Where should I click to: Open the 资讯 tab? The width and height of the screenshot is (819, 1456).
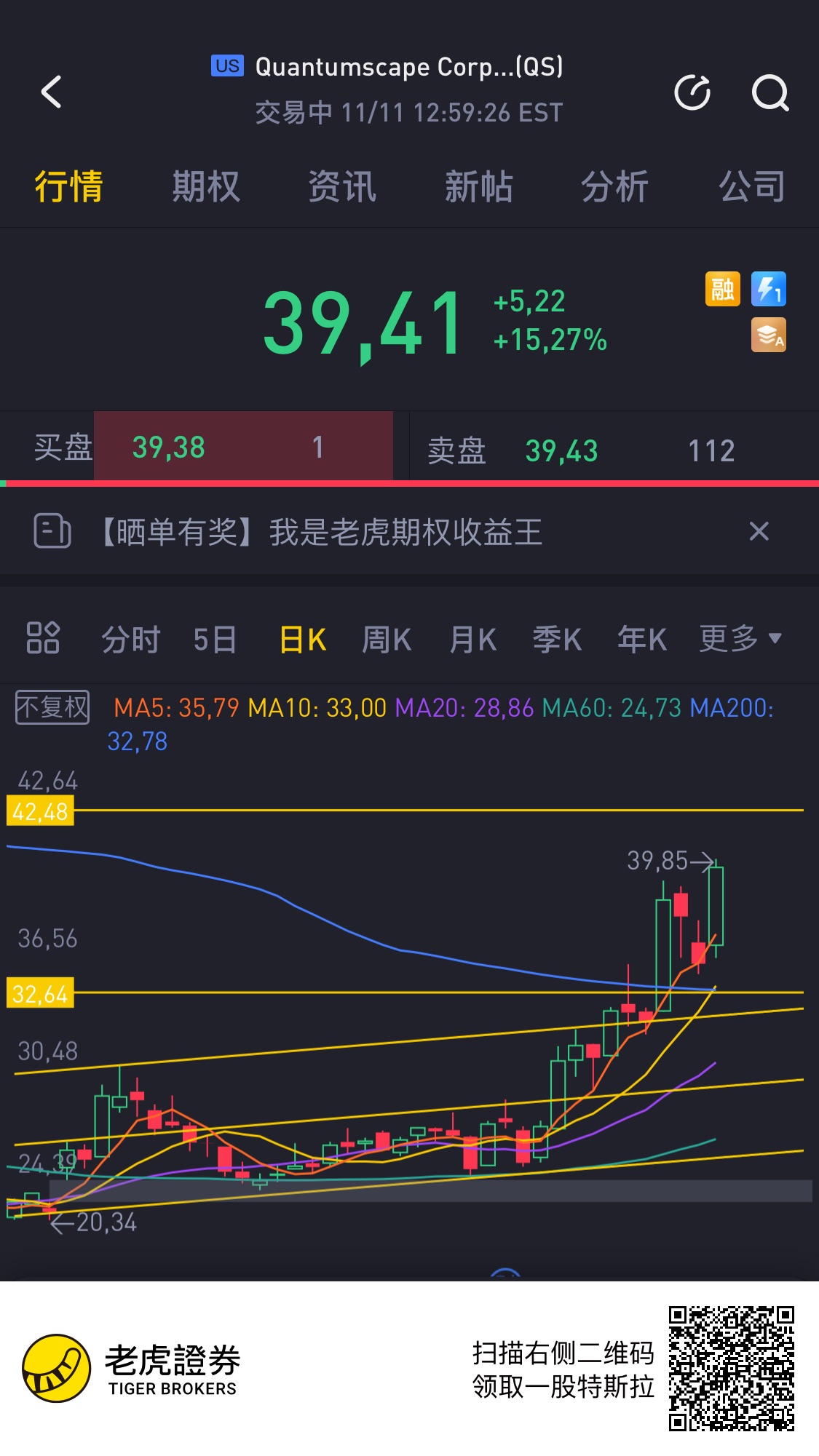[342, 186]
